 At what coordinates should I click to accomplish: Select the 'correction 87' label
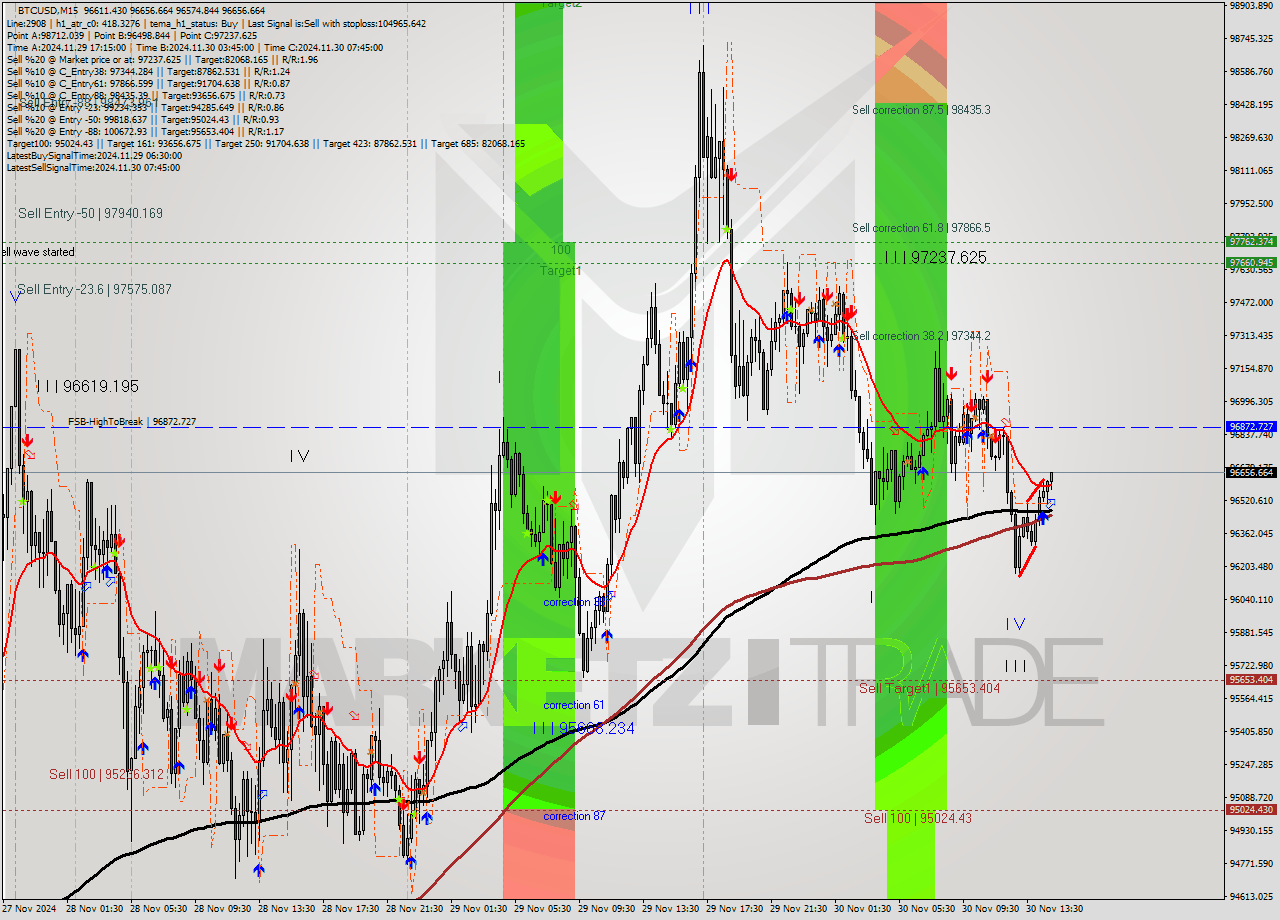click(574, 816)
